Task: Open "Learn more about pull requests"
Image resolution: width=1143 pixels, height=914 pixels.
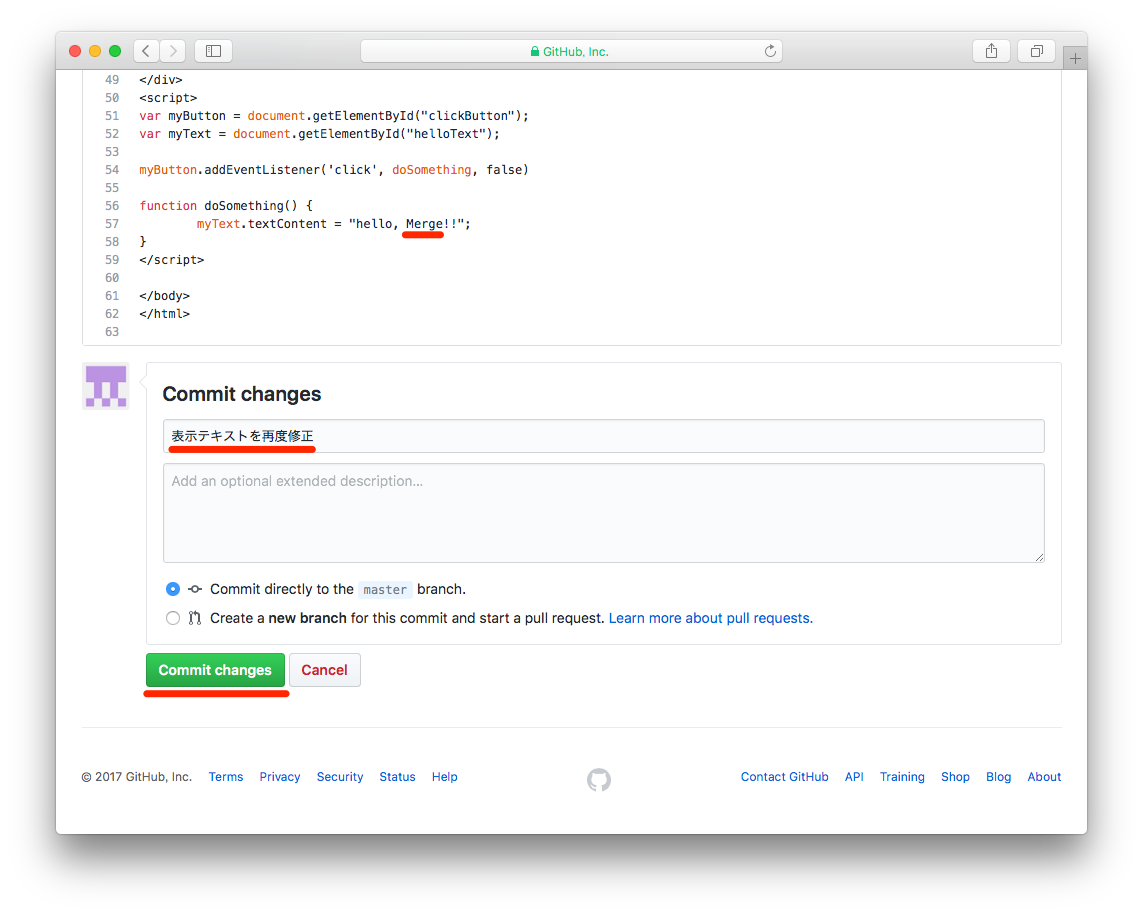Action: click(x=710, y=618)
